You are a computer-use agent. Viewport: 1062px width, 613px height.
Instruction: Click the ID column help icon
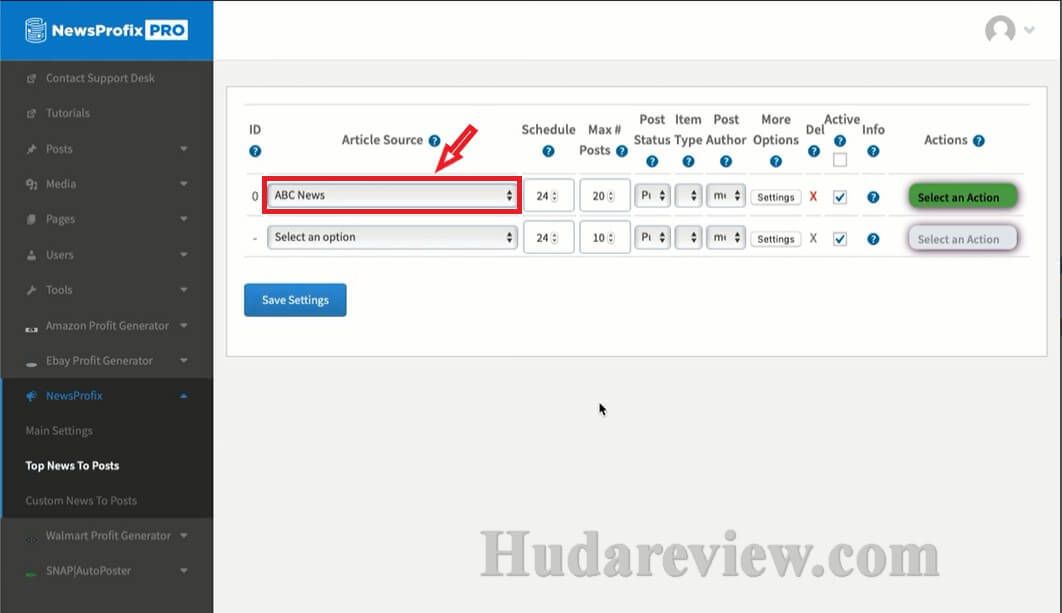click(x=255, y=151)
